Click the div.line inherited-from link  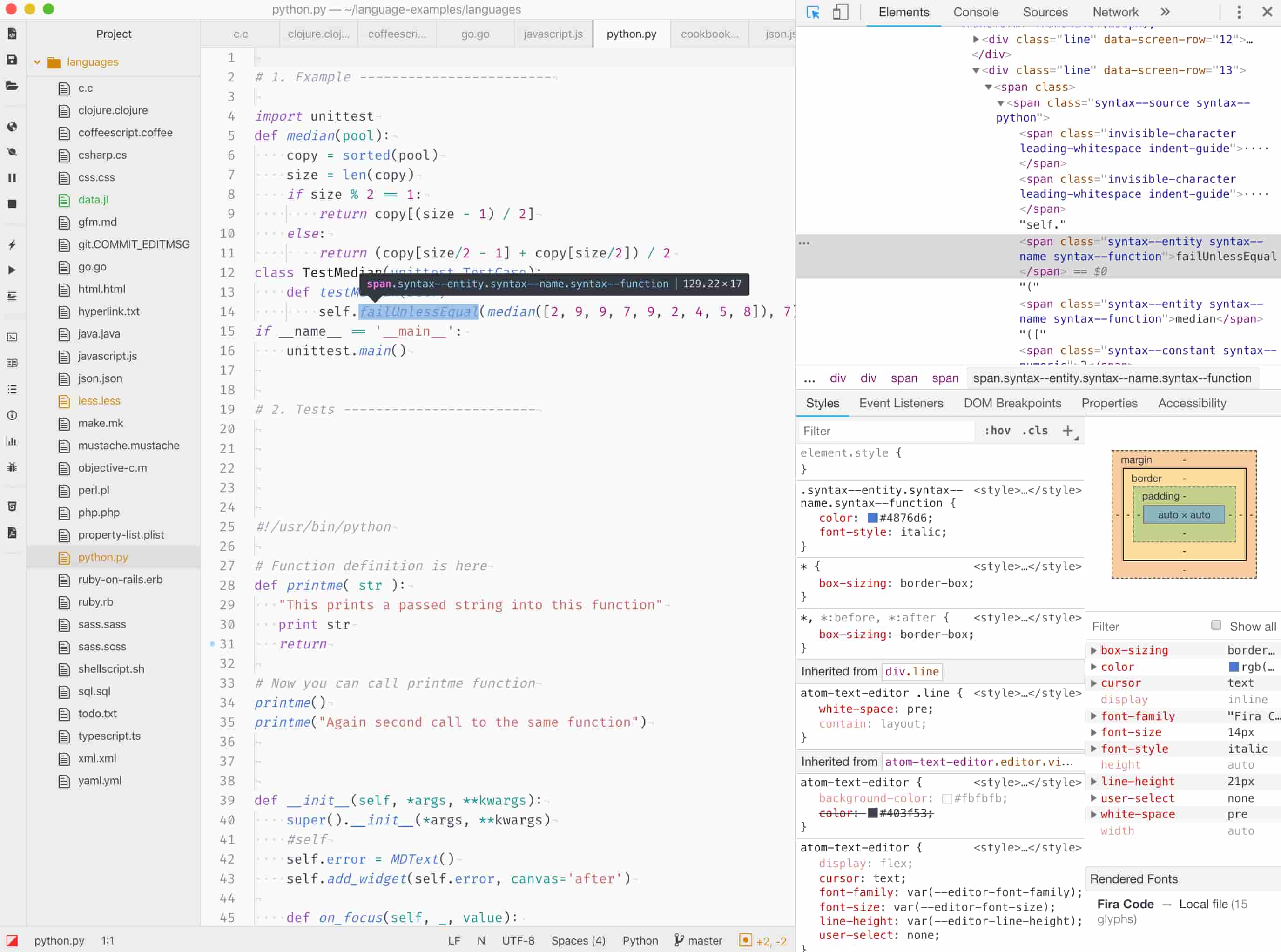[x=911, y=672]
